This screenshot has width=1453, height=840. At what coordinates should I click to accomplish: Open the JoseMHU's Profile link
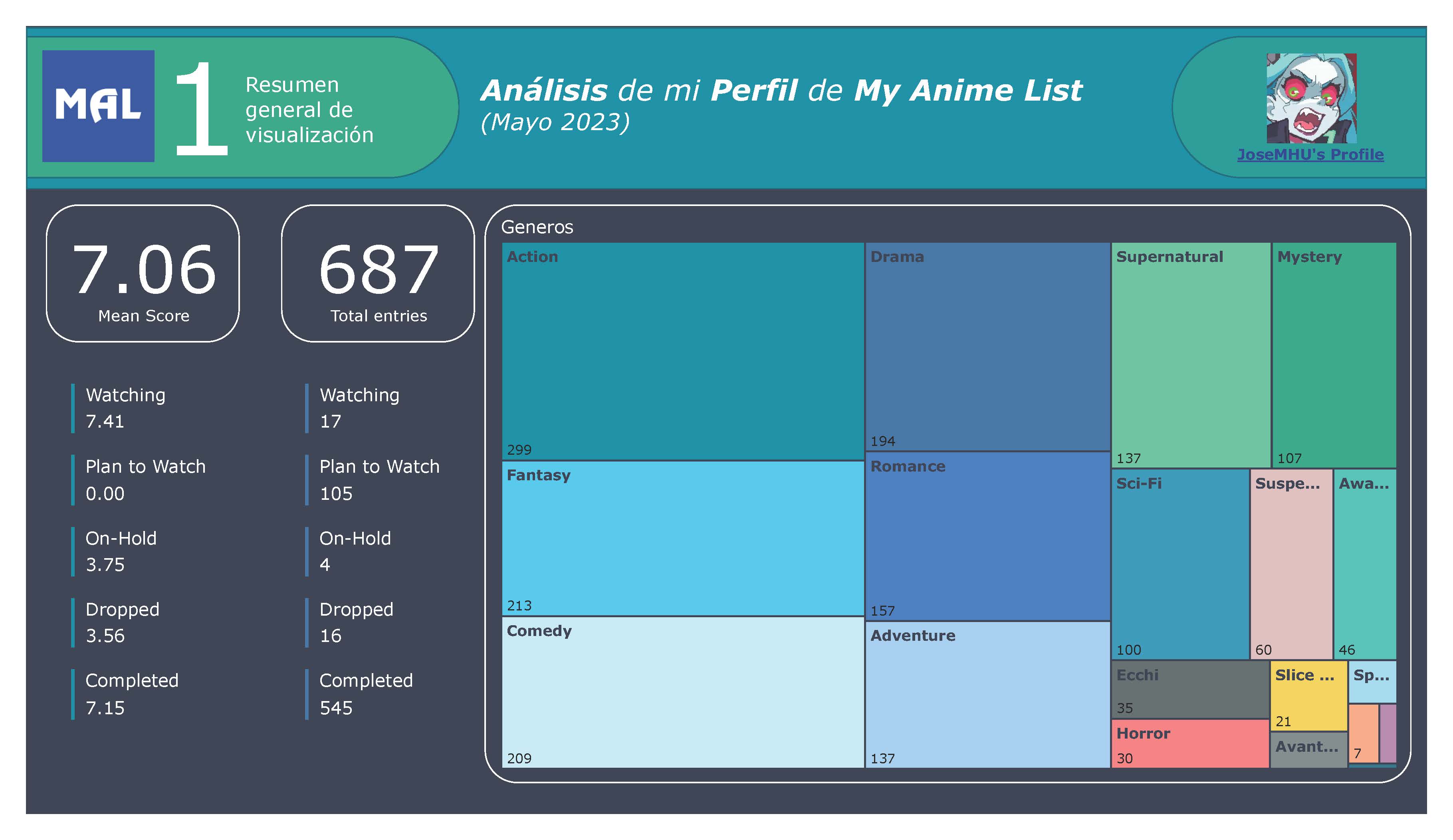pos(1310,155)
